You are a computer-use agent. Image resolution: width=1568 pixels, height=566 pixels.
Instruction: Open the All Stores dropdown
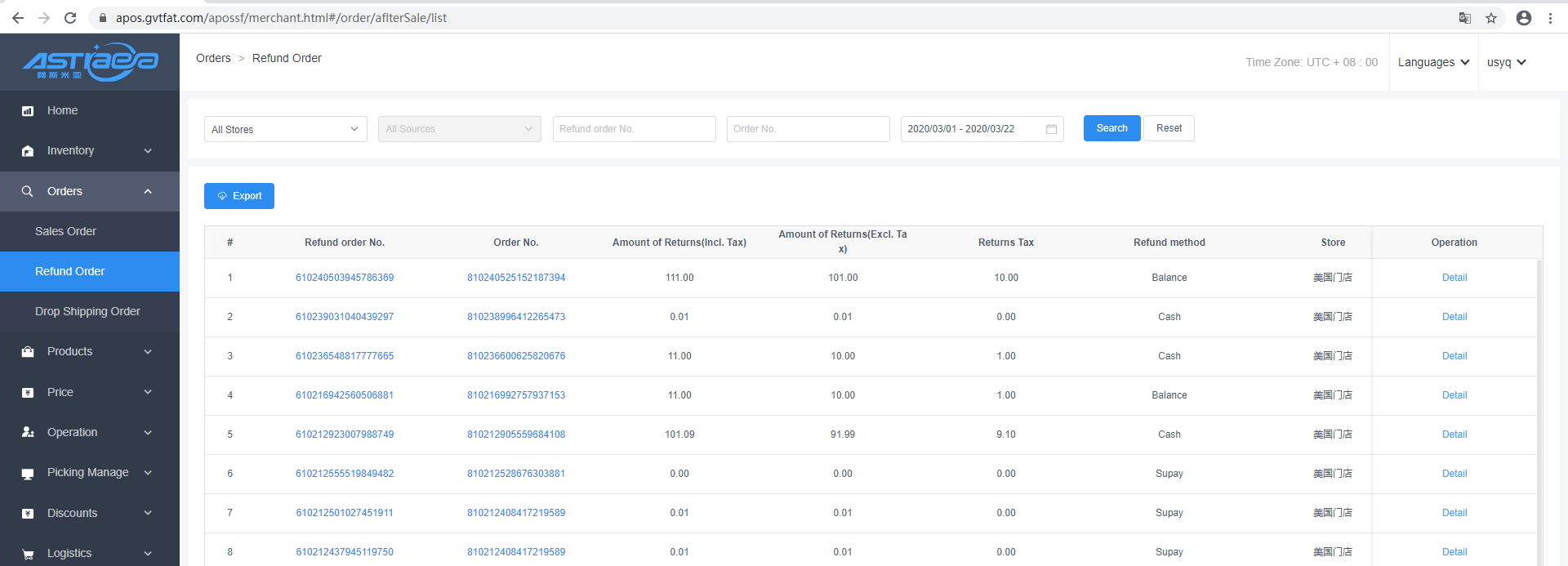pyautogui.click(x=285, y=129)
